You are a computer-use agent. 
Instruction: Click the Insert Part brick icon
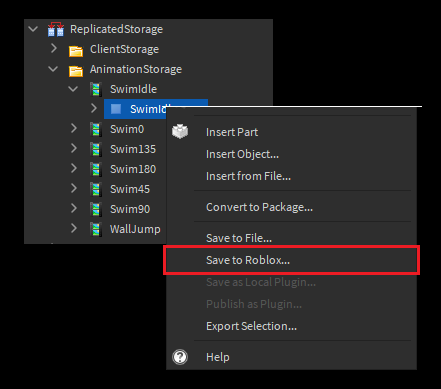[180, 131]
